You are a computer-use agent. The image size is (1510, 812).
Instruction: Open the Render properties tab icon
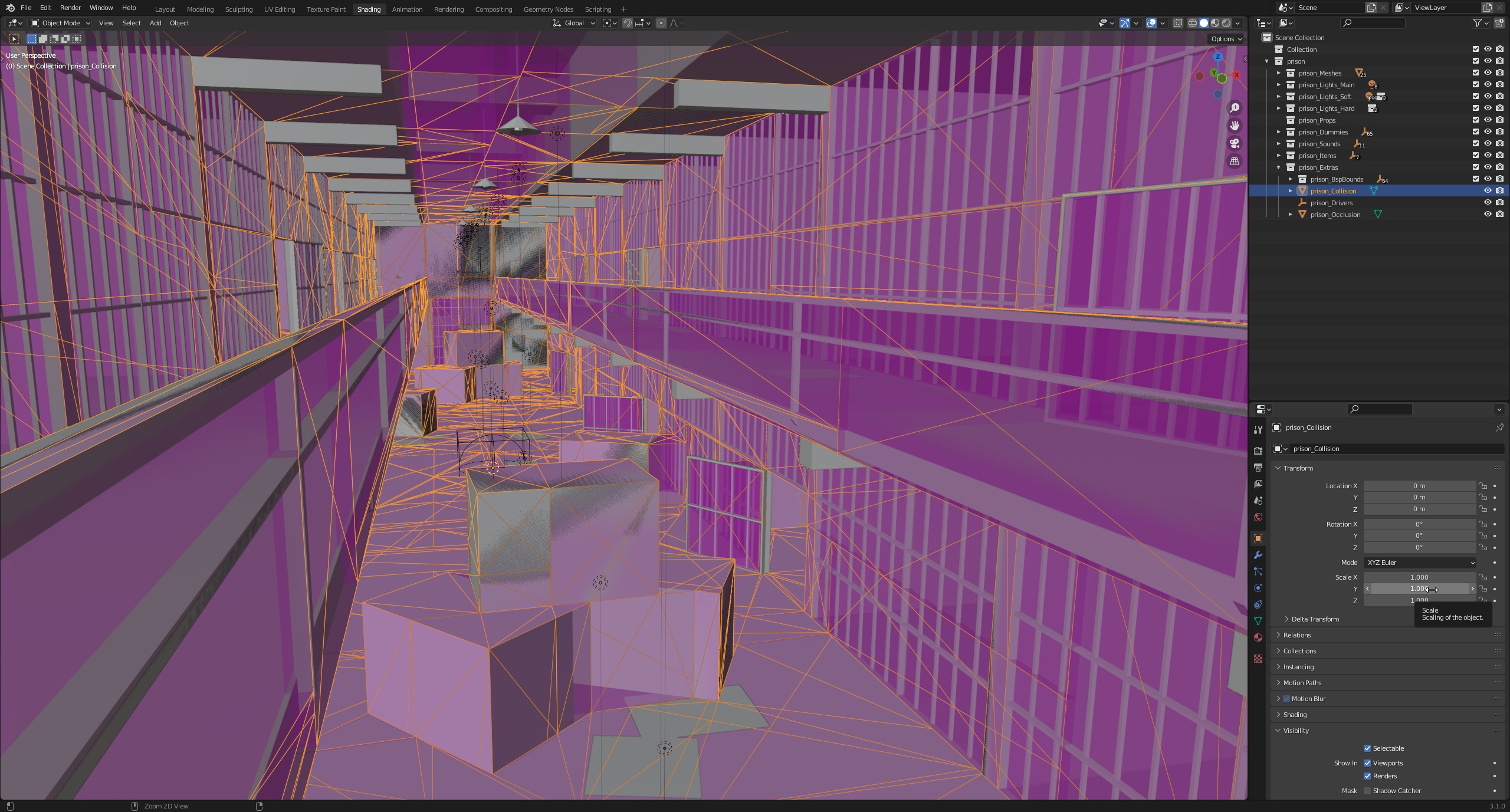[x=1258, y=451]
